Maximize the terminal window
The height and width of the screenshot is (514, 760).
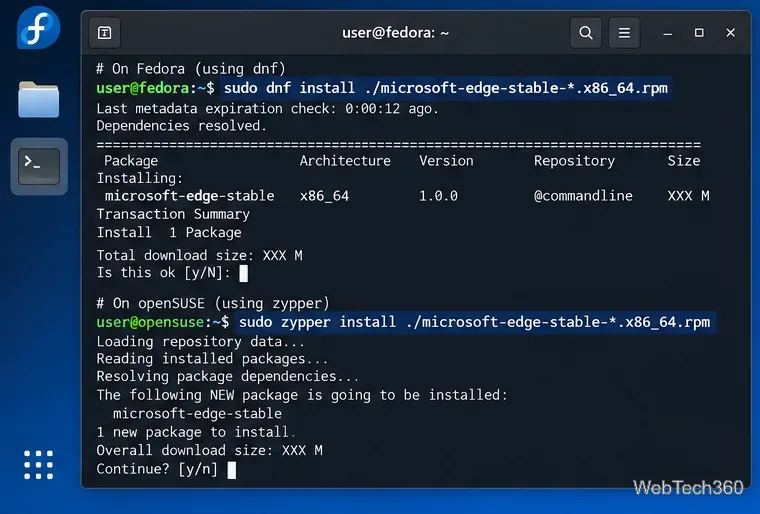click(699, 32)
